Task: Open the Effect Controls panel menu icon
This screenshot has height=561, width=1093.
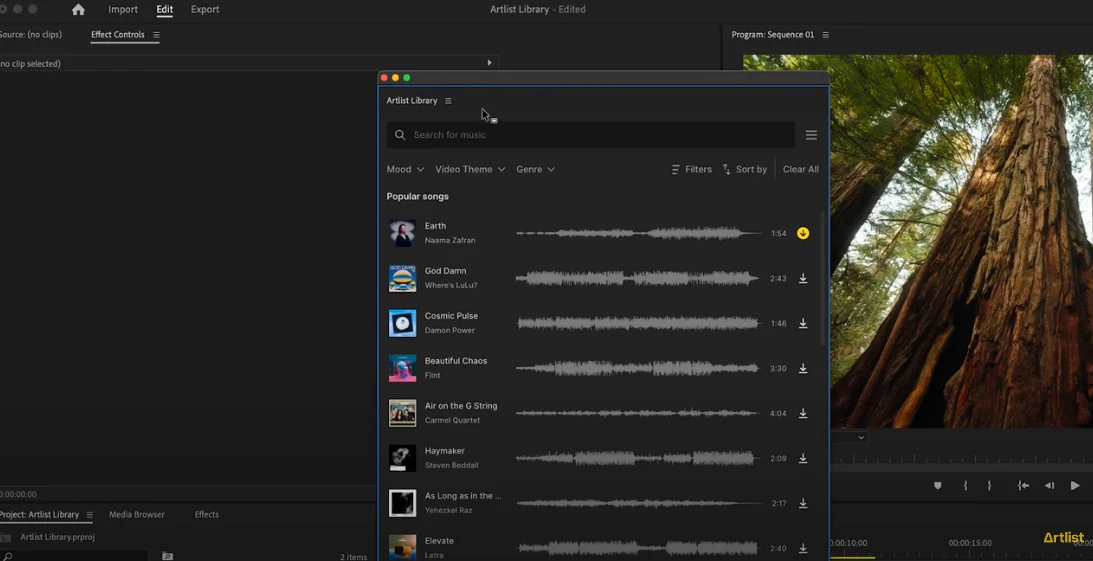Action: (x=156, y=35)
